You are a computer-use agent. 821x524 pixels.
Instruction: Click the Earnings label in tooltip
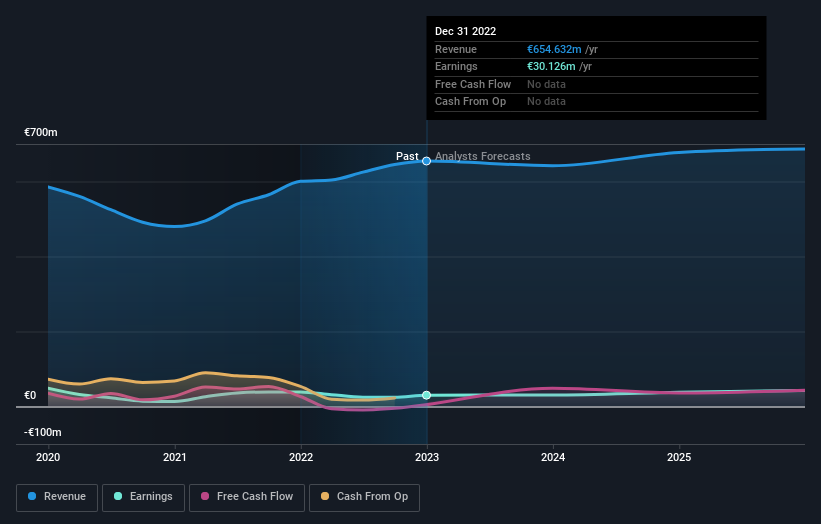tap(456, 66)
